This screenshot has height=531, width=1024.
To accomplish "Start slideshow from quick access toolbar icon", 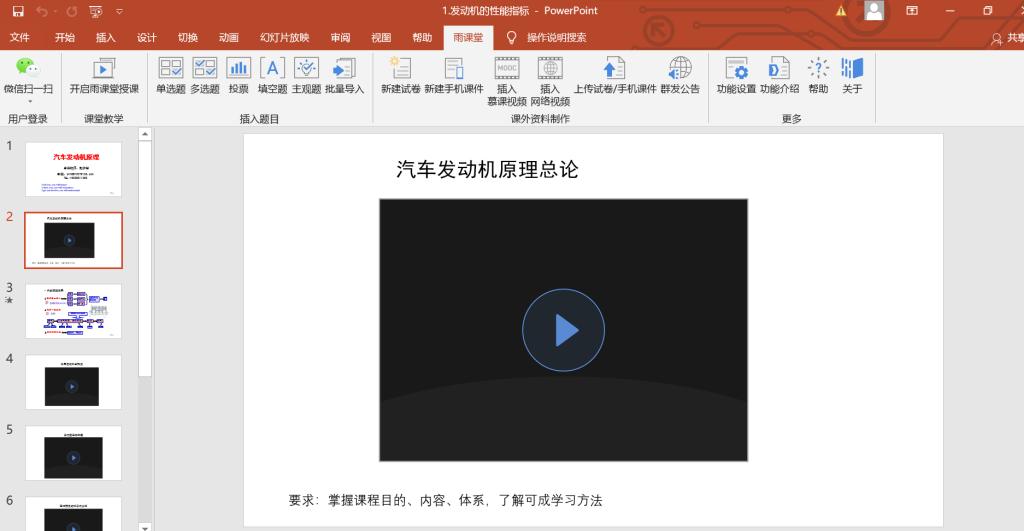I will (x=96, y=11).
